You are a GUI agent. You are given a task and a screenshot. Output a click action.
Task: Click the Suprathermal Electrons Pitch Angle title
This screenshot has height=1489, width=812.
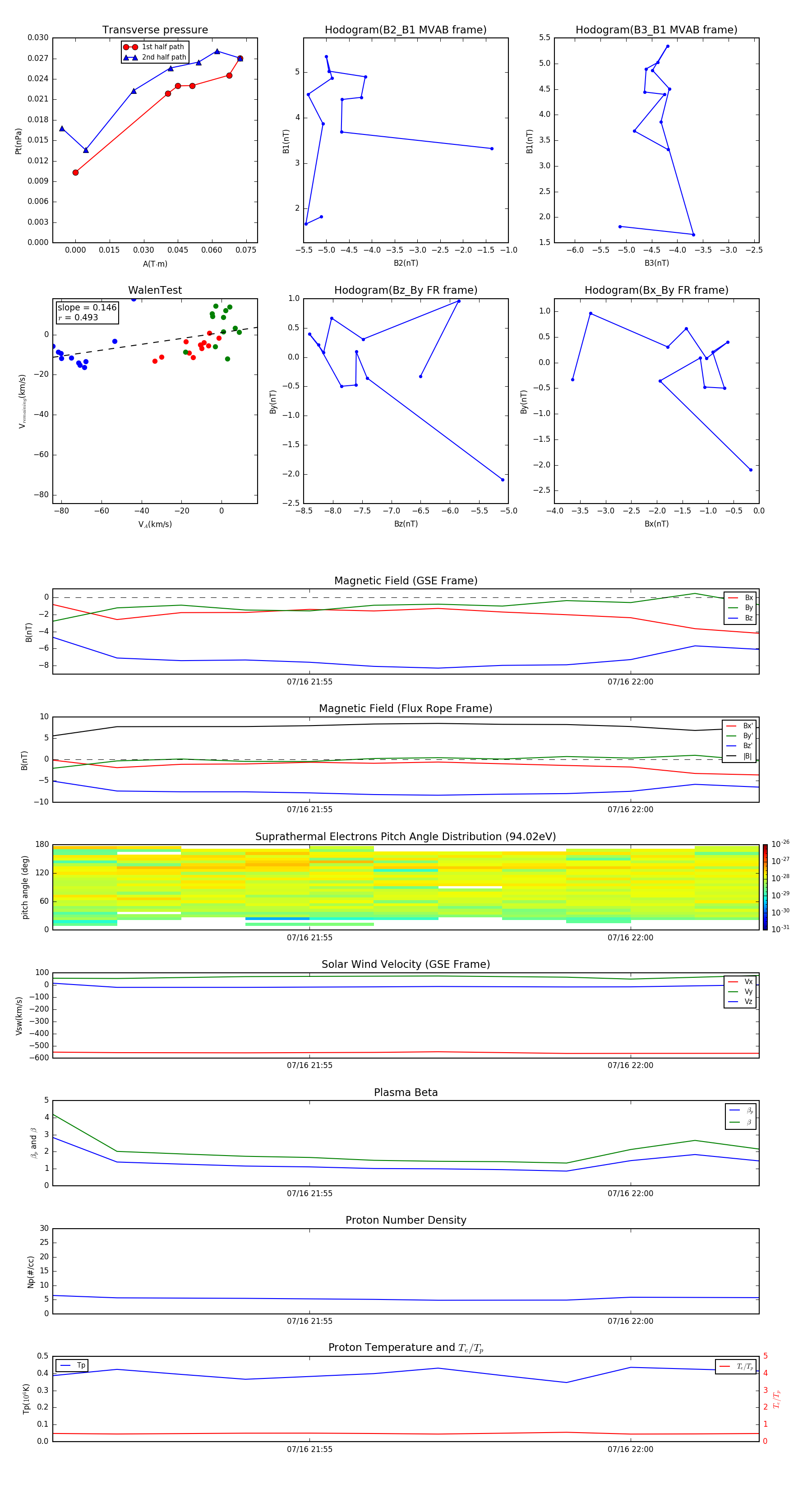click(406, 837)
